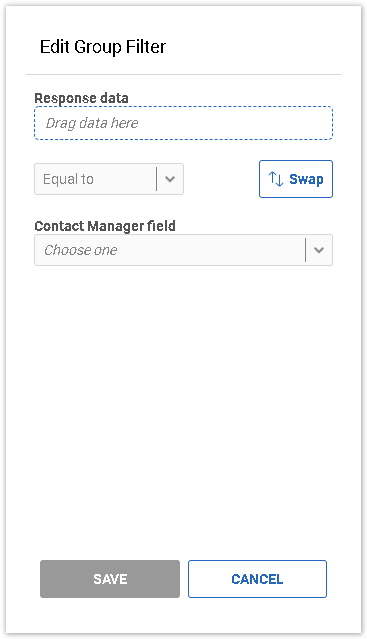Click the Response data label
Screen dimensions: 367x639
pos(81,98)
